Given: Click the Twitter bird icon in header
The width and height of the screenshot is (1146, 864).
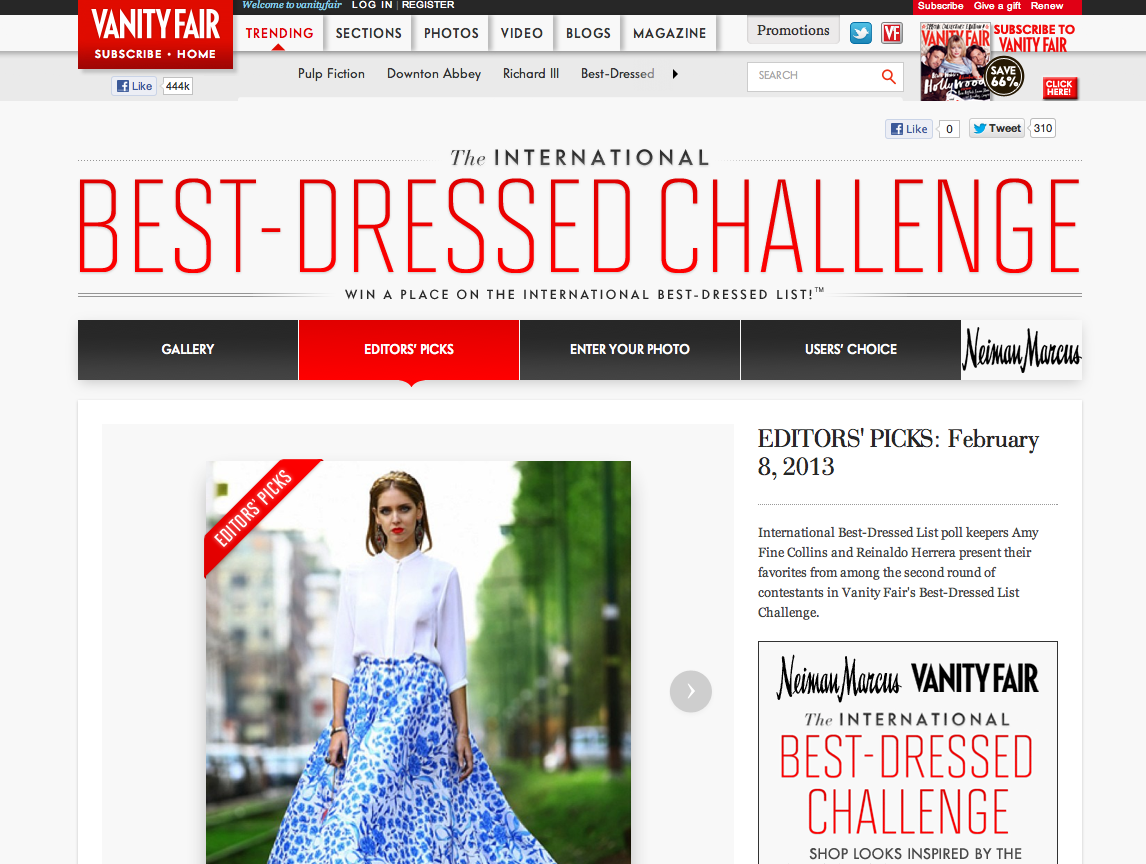Looking at the screenshot, I should (x=860, y=33).
